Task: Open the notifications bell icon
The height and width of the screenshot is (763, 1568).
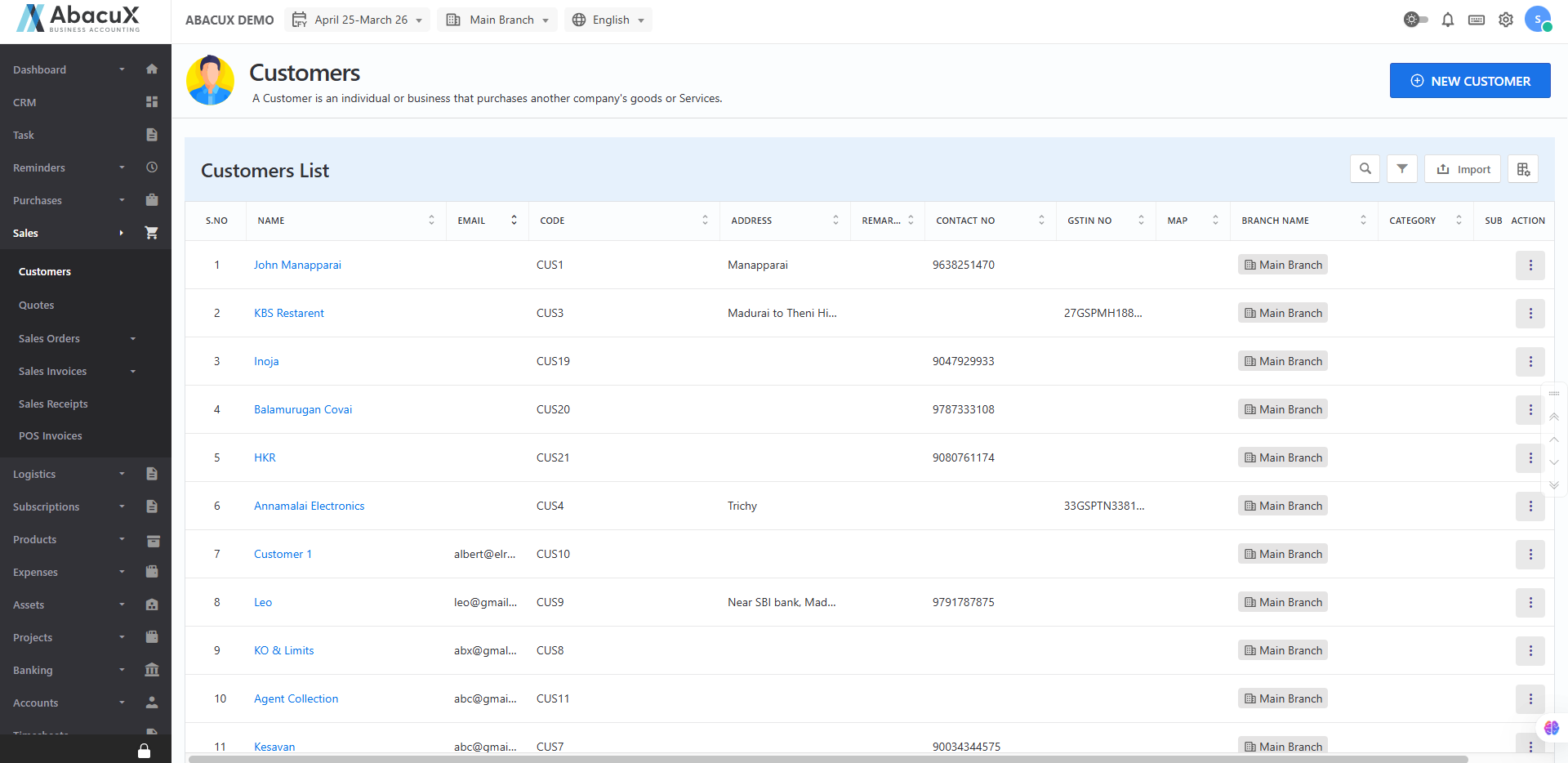Action: tap(1447, 20)
